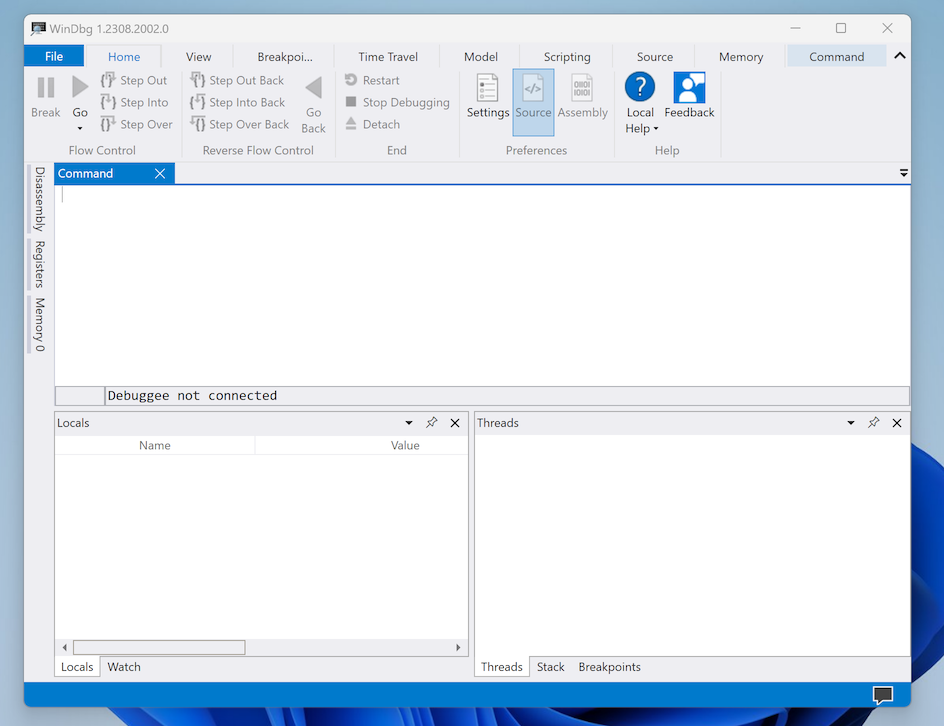
Task: Click the Locals horizontal scrollbar thumb
Action: (x=159, y=647)
